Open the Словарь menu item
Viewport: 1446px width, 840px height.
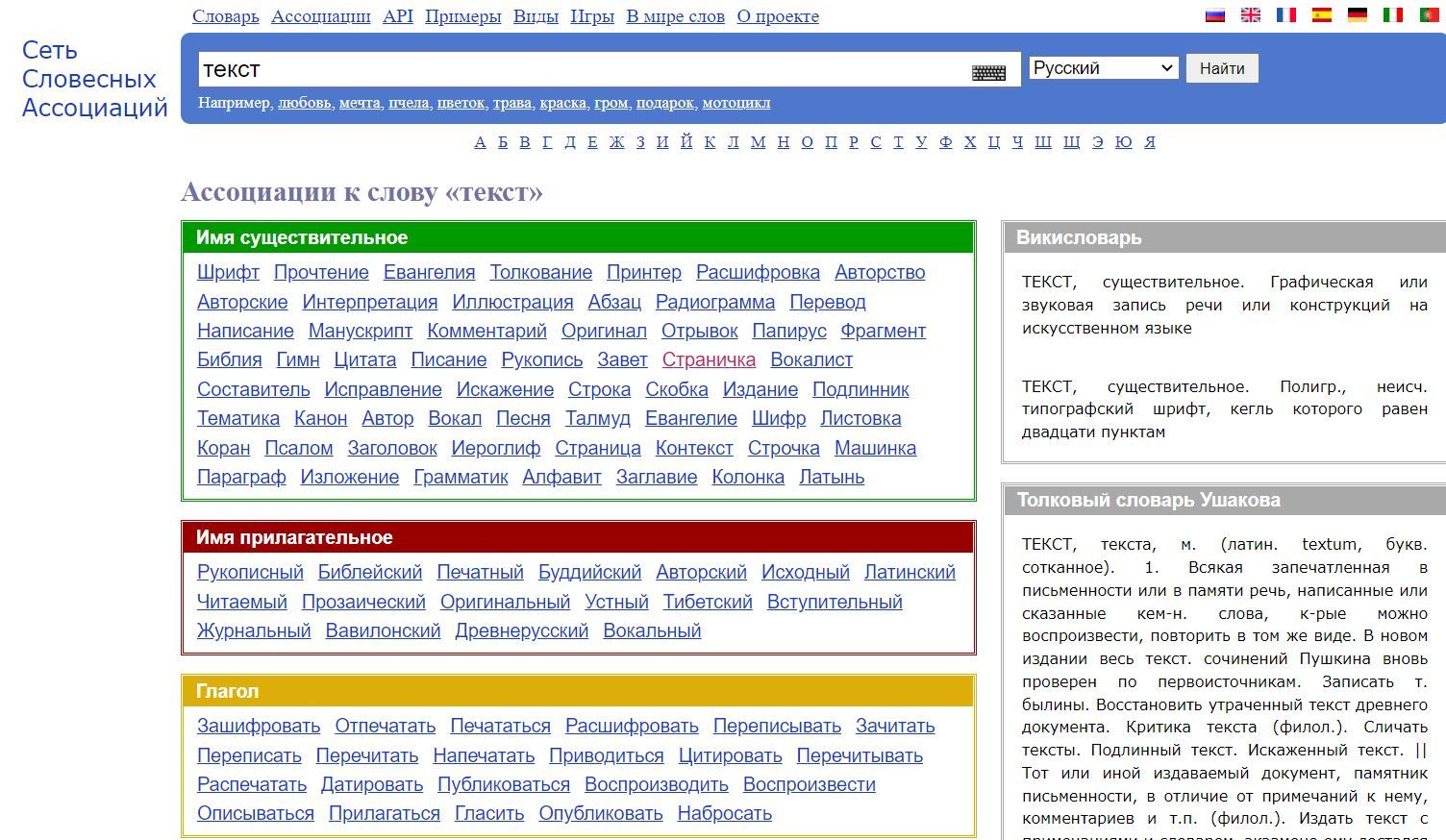click(x=226, y=16)
